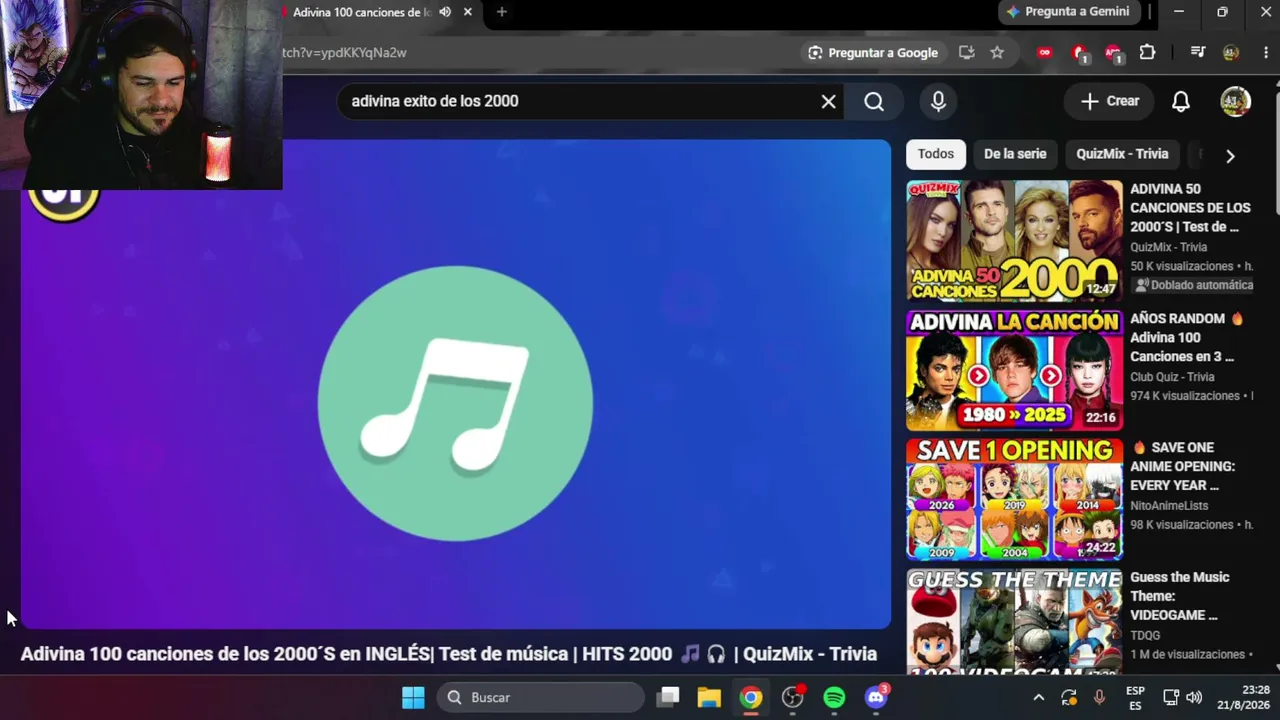This screenshot has height=720, width=1280.
Task: Open Task View from taskbar
Action: point(669,697)
